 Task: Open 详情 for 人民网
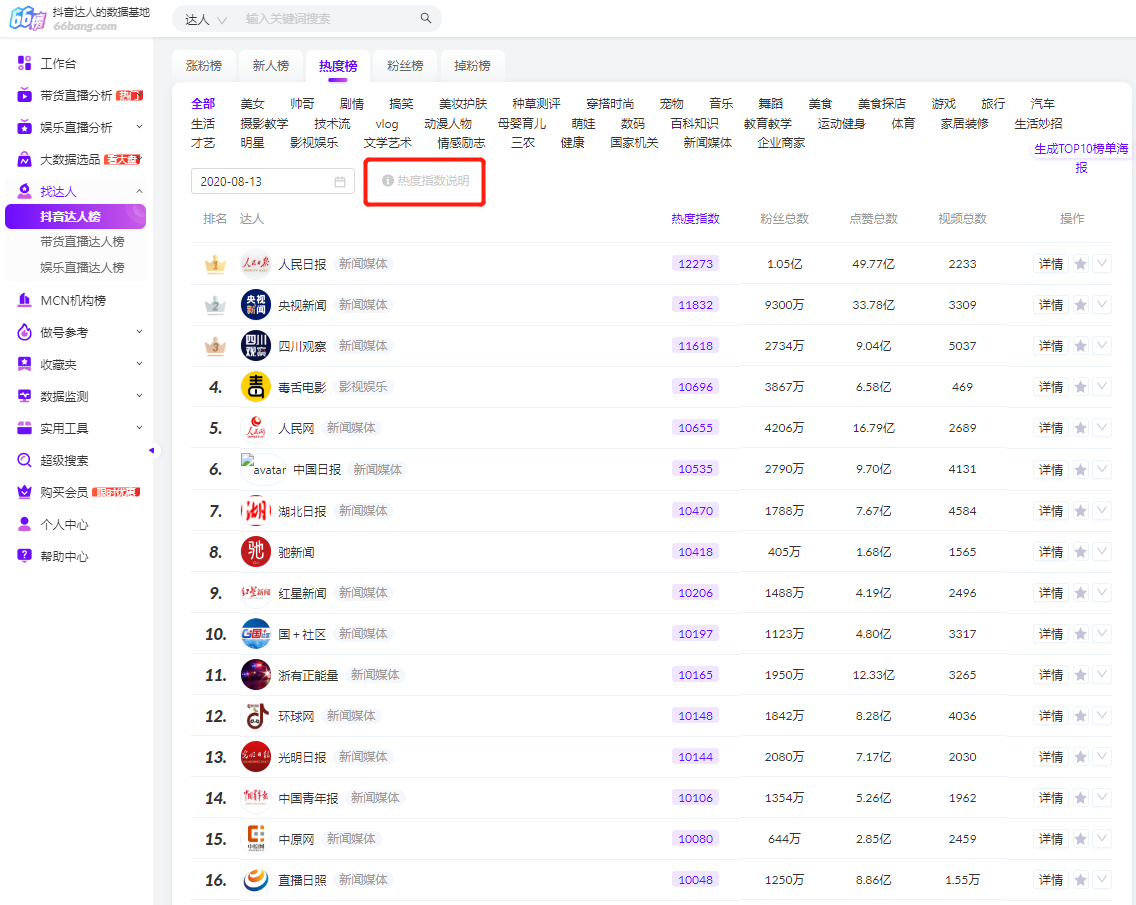1050,428
